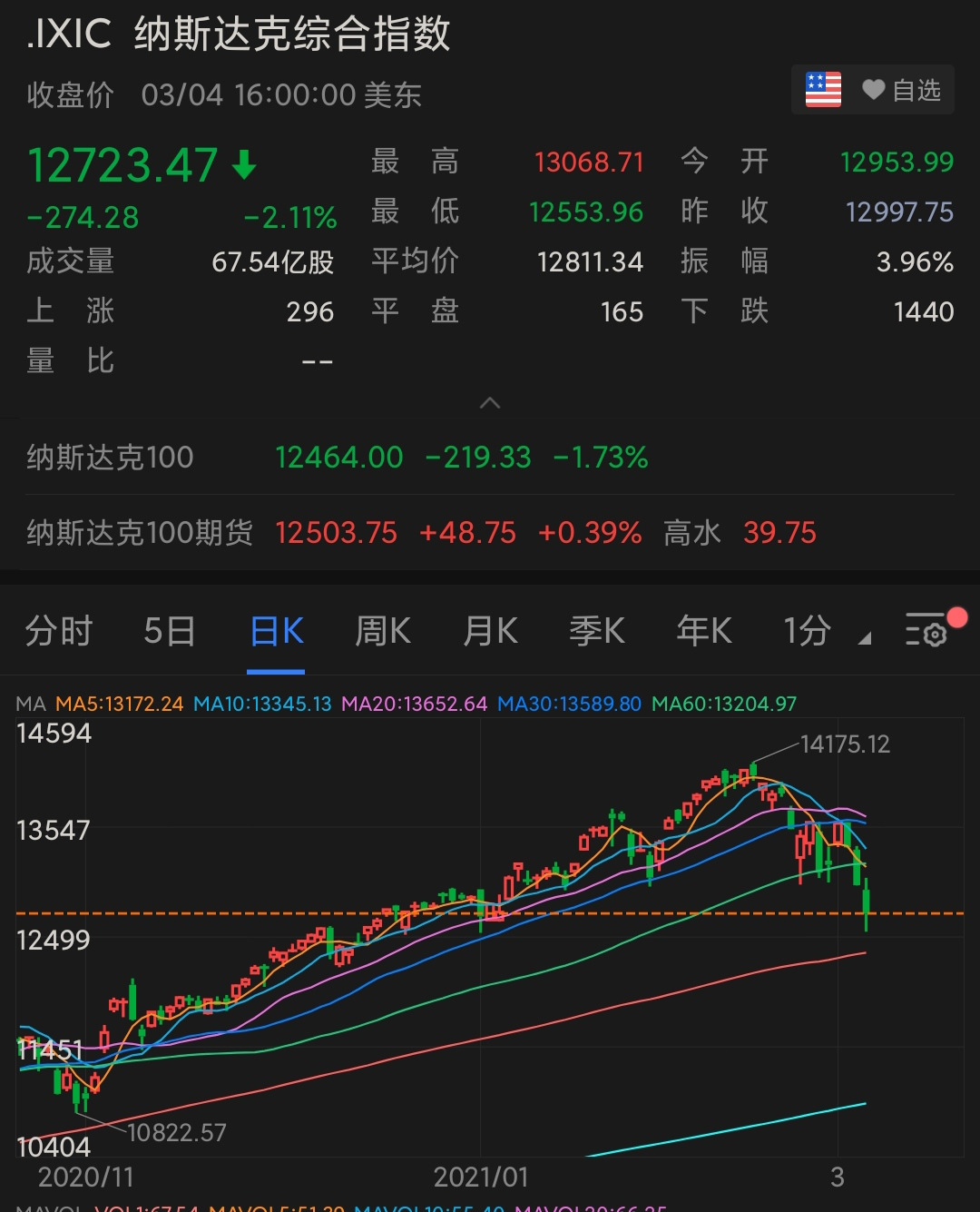
Task: Tap the 平均价 12811.34 value
Action: [590, 262]
